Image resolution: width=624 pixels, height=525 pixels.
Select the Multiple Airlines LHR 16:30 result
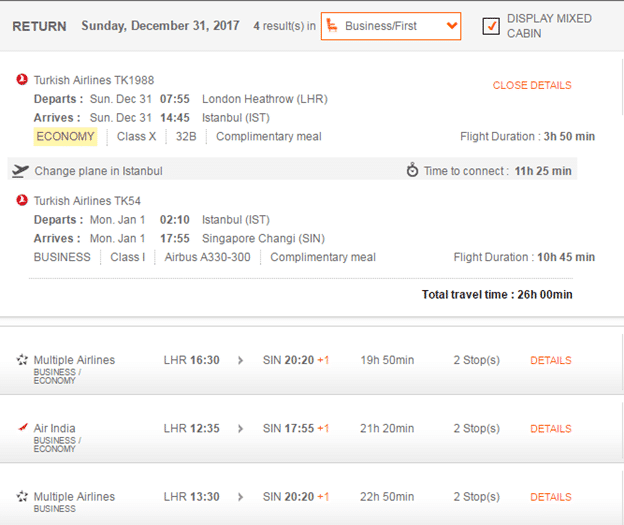point(310,361)
